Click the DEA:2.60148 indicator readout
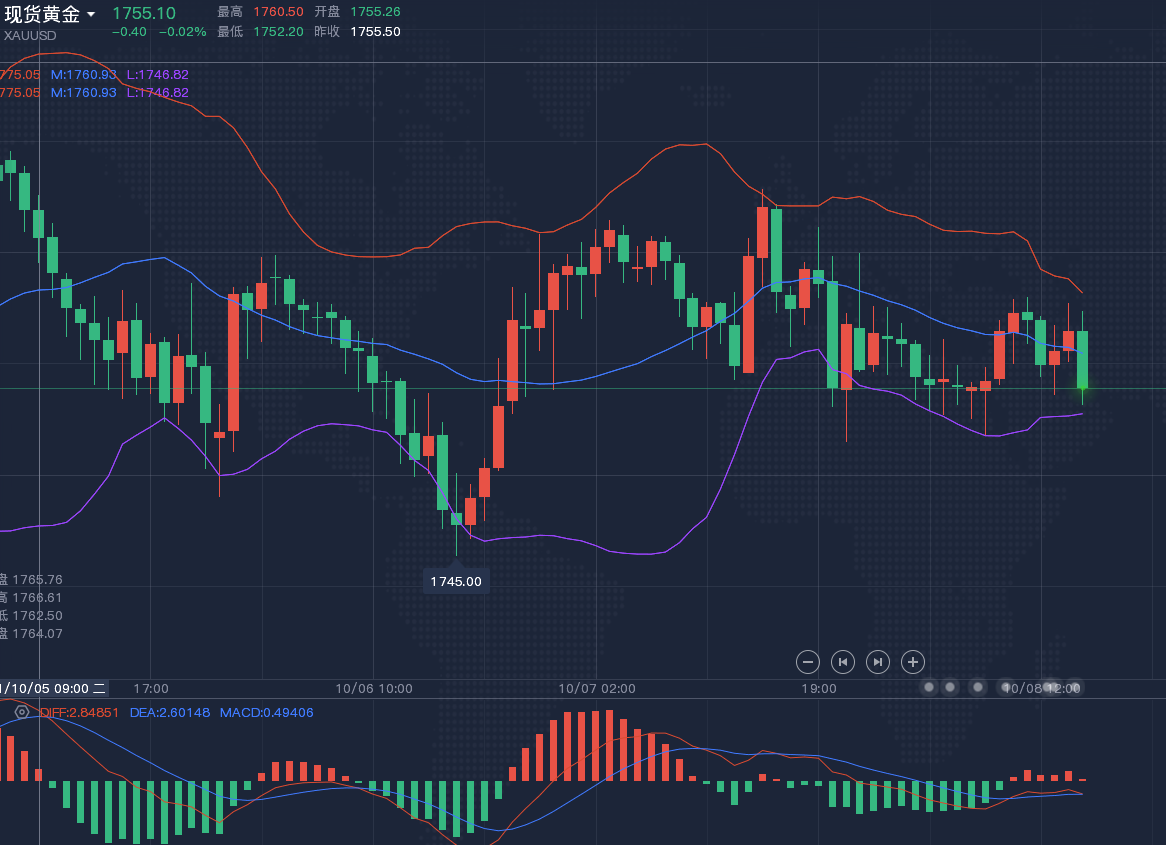 pos(170,713)
